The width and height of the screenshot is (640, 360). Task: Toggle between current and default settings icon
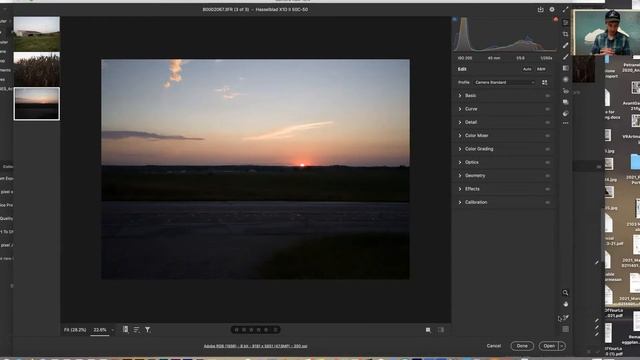point(441,330)
